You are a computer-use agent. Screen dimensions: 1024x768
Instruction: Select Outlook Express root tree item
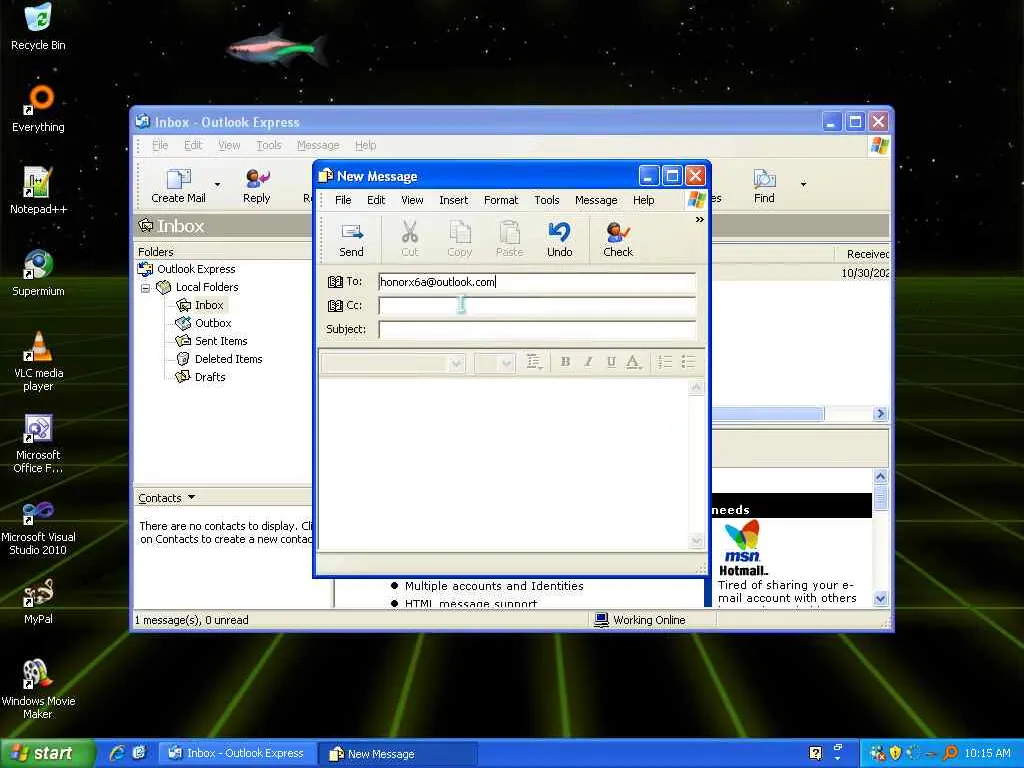point(196,269)
